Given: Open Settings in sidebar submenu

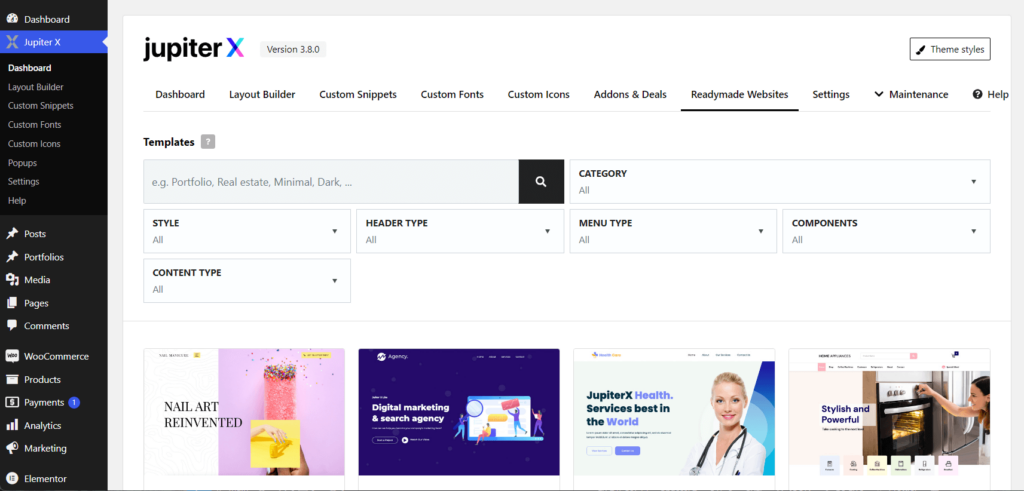Looking at the screenshot, I should (24, 182).
